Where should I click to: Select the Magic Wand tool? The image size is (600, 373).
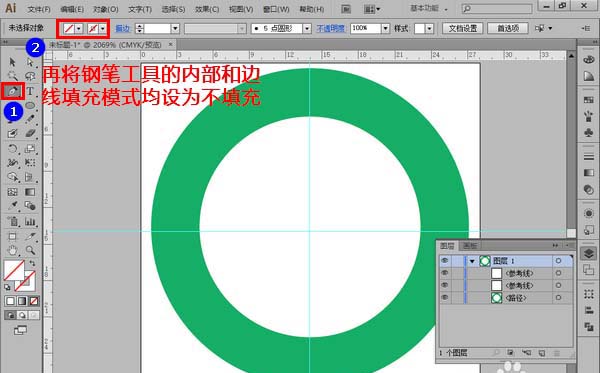12,76
